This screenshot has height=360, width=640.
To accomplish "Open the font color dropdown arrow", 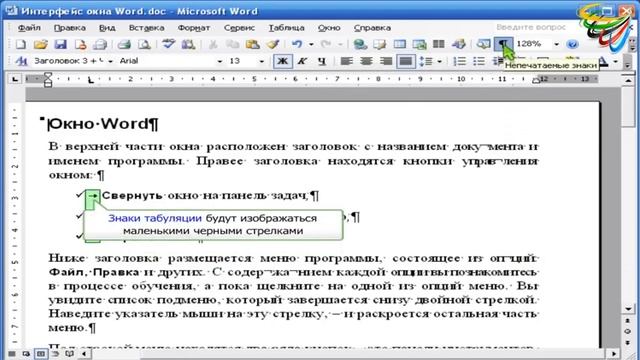I will [616, 62].
